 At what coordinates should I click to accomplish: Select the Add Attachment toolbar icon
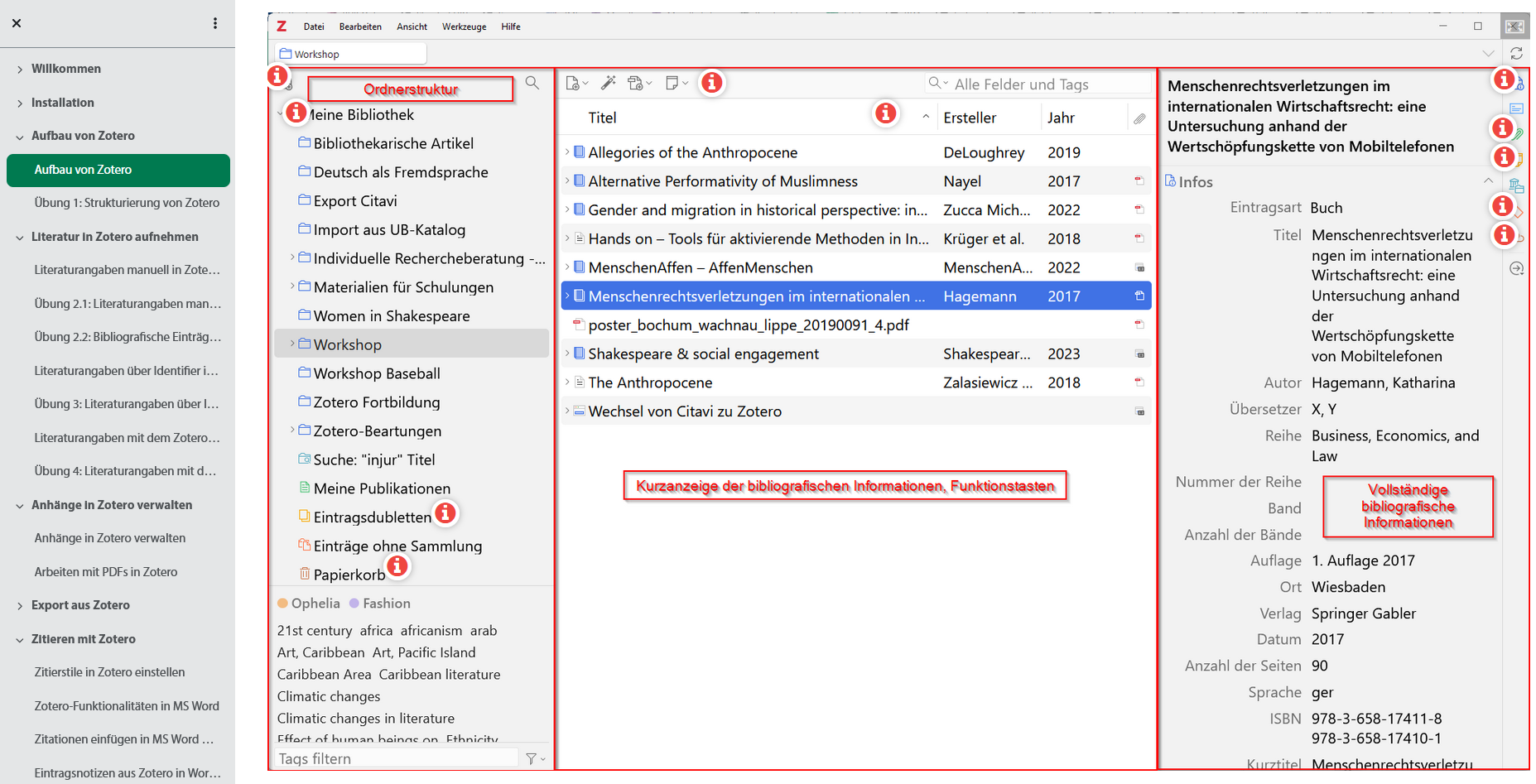pos(634,83)
